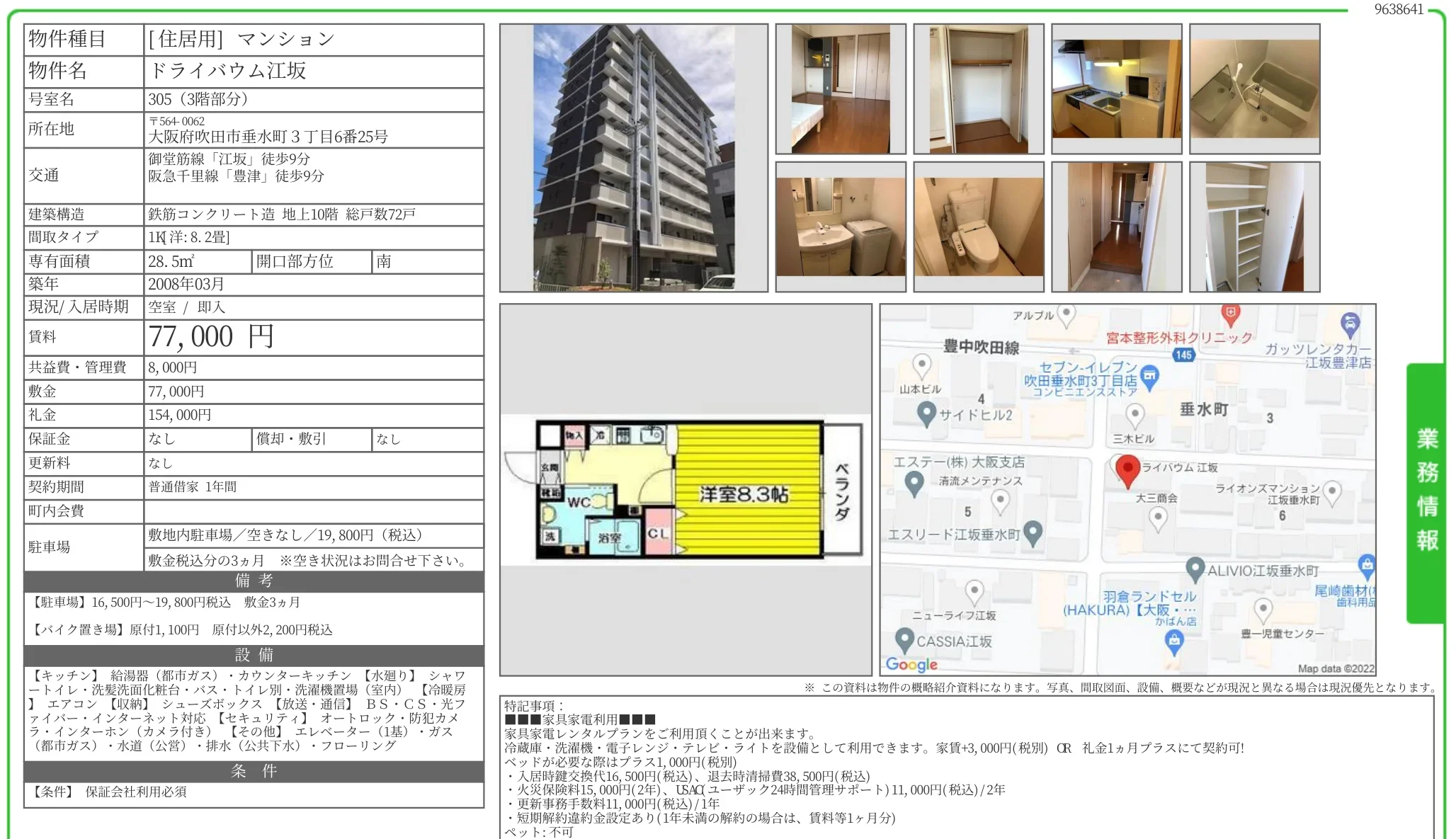This screenshot has width=1456, height=839.
Task: Open the green 業務情報 side tab
Action: [1426, 493]
